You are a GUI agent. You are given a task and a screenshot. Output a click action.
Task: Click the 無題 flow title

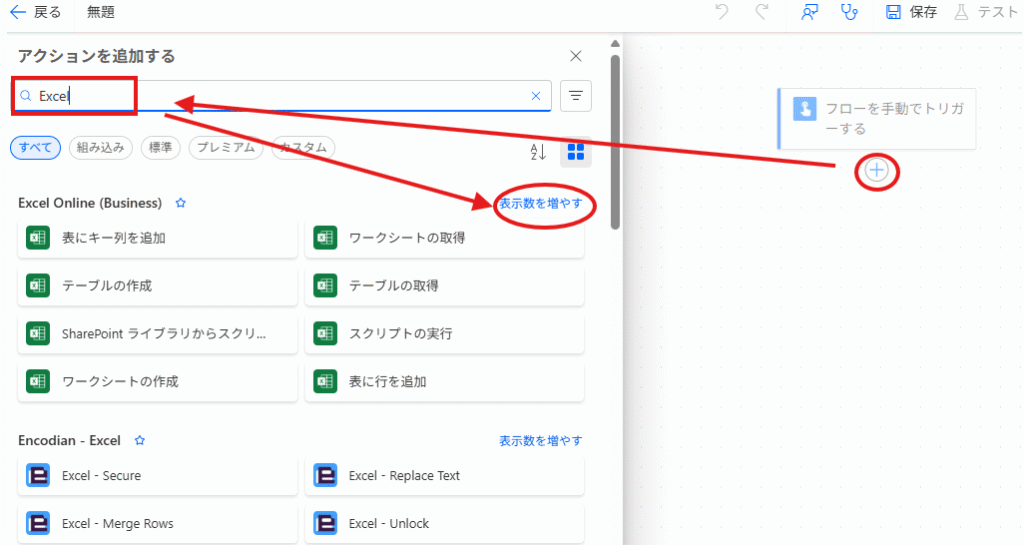click(101, 12)
